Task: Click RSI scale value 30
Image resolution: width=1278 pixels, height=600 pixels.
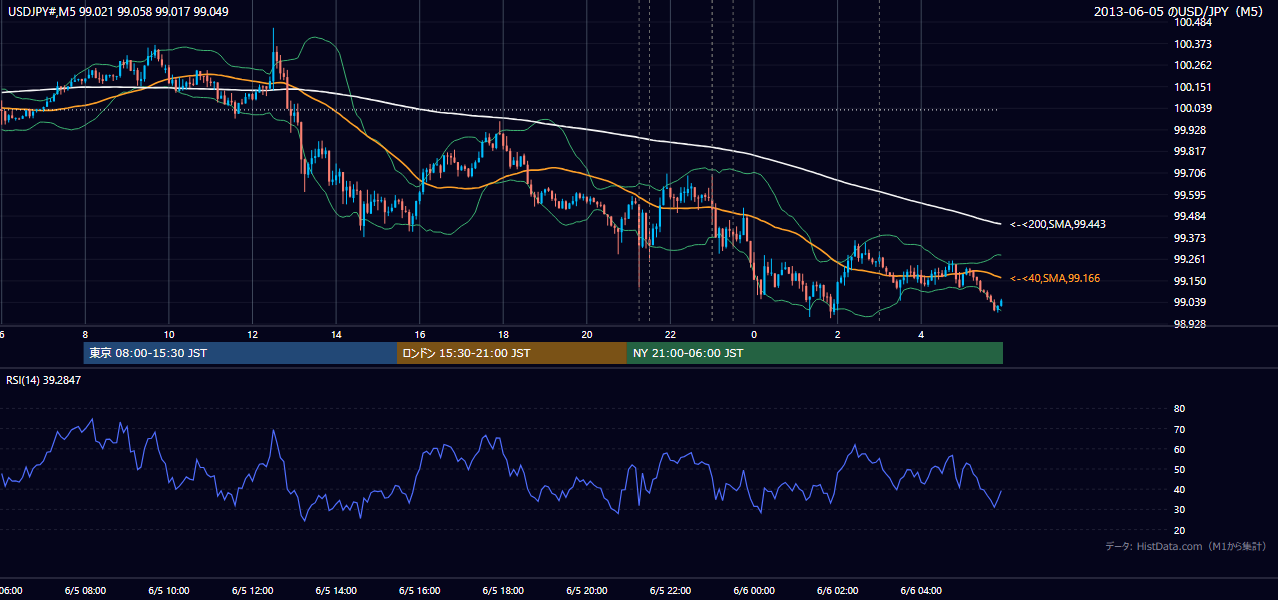Action: (x=1180, y=510)
